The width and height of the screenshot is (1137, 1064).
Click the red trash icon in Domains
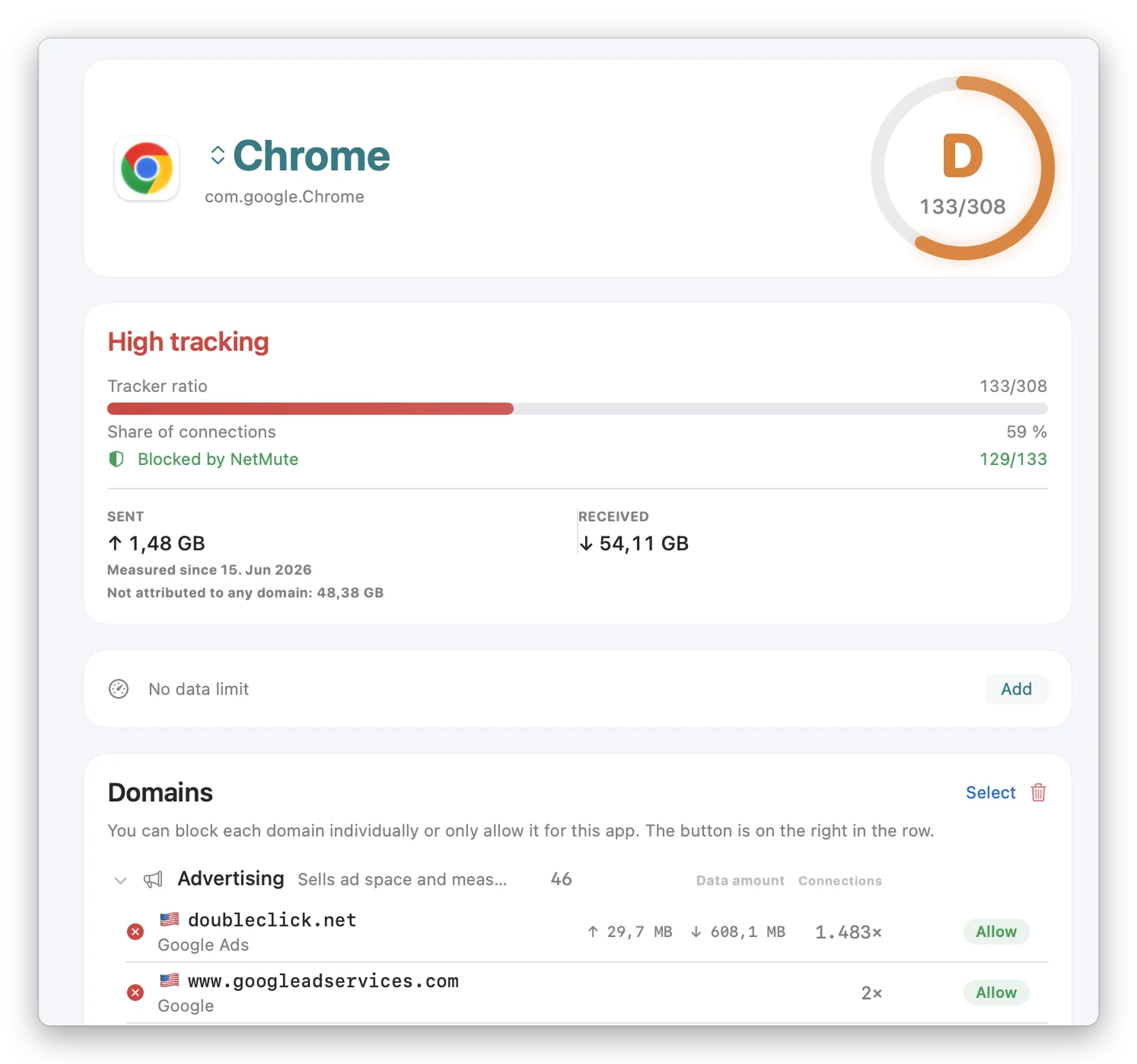1038,792
